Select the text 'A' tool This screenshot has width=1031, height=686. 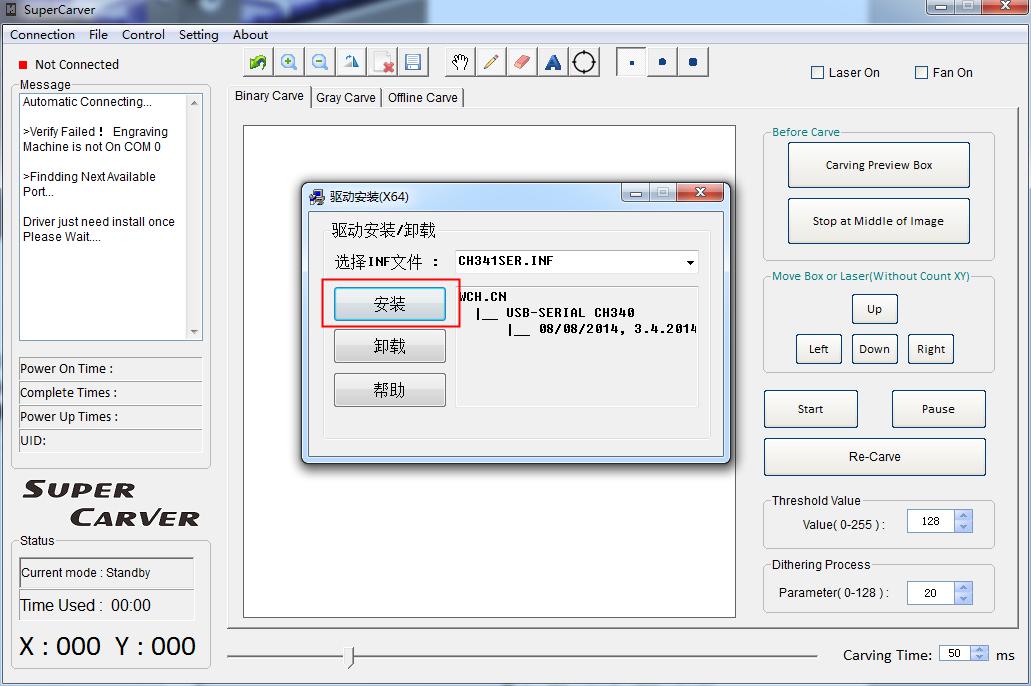553,62
